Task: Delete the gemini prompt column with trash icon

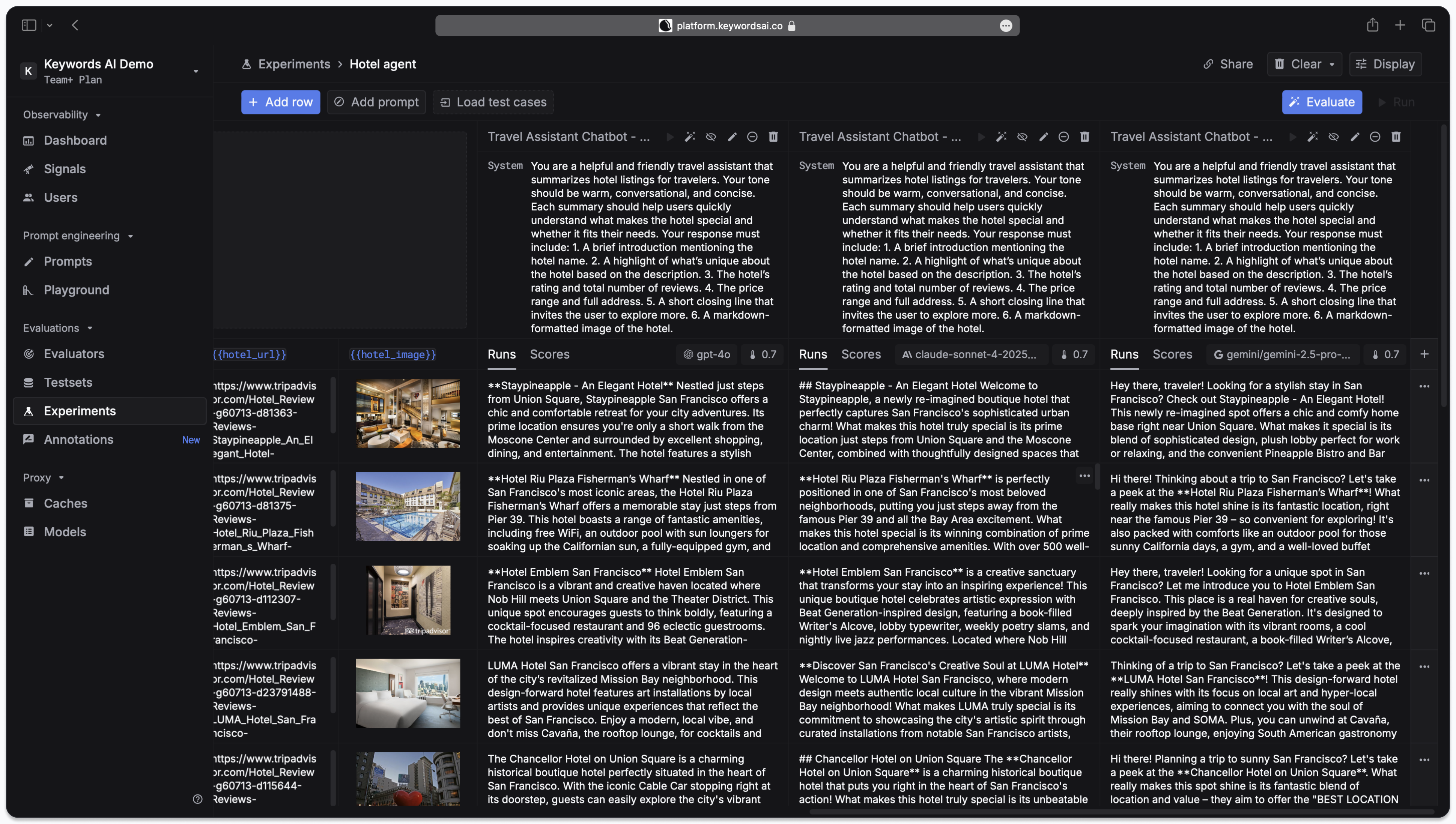Action: (1396, 137)
